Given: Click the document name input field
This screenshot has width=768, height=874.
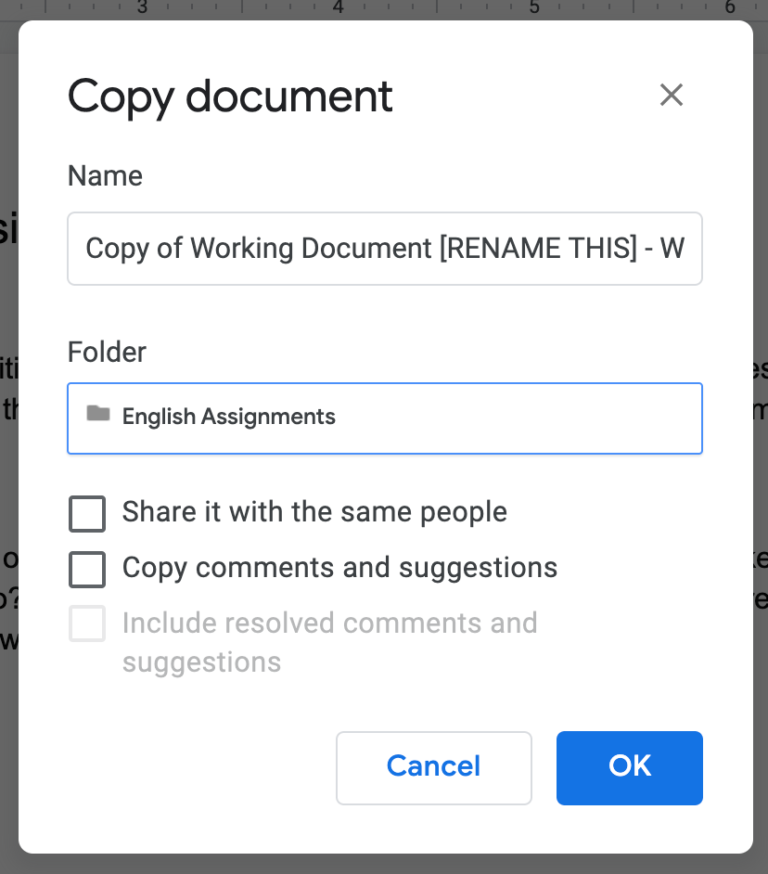Looking at the screenshot, I should click(385, 248).
